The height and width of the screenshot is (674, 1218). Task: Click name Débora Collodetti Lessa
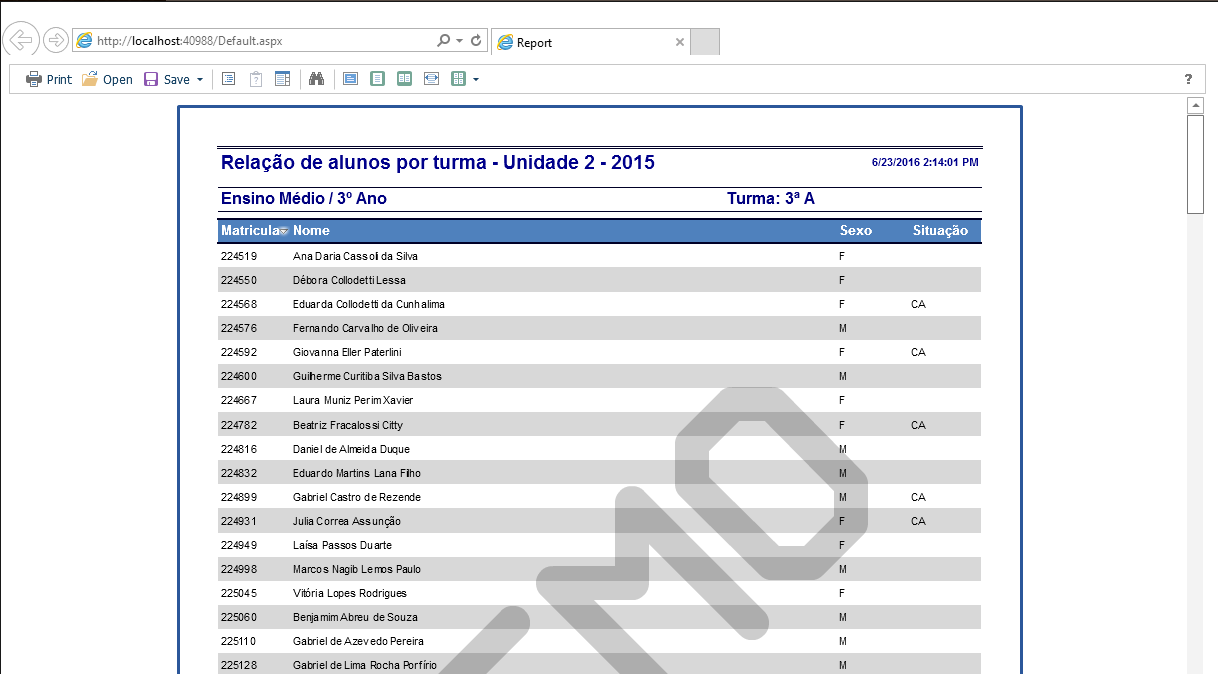(349, 280)
